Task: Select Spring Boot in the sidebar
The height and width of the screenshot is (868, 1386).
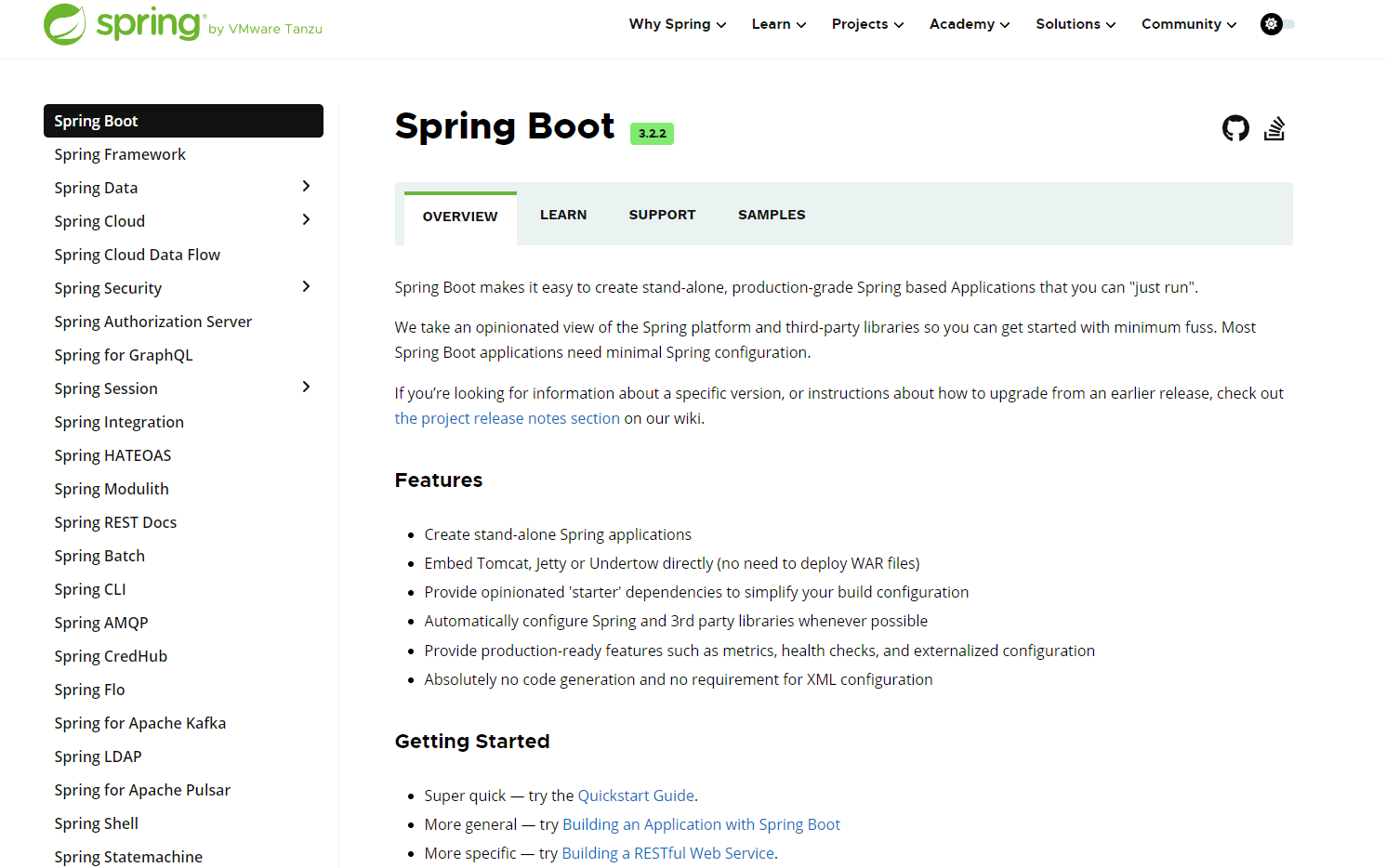Action: [183, 121]
